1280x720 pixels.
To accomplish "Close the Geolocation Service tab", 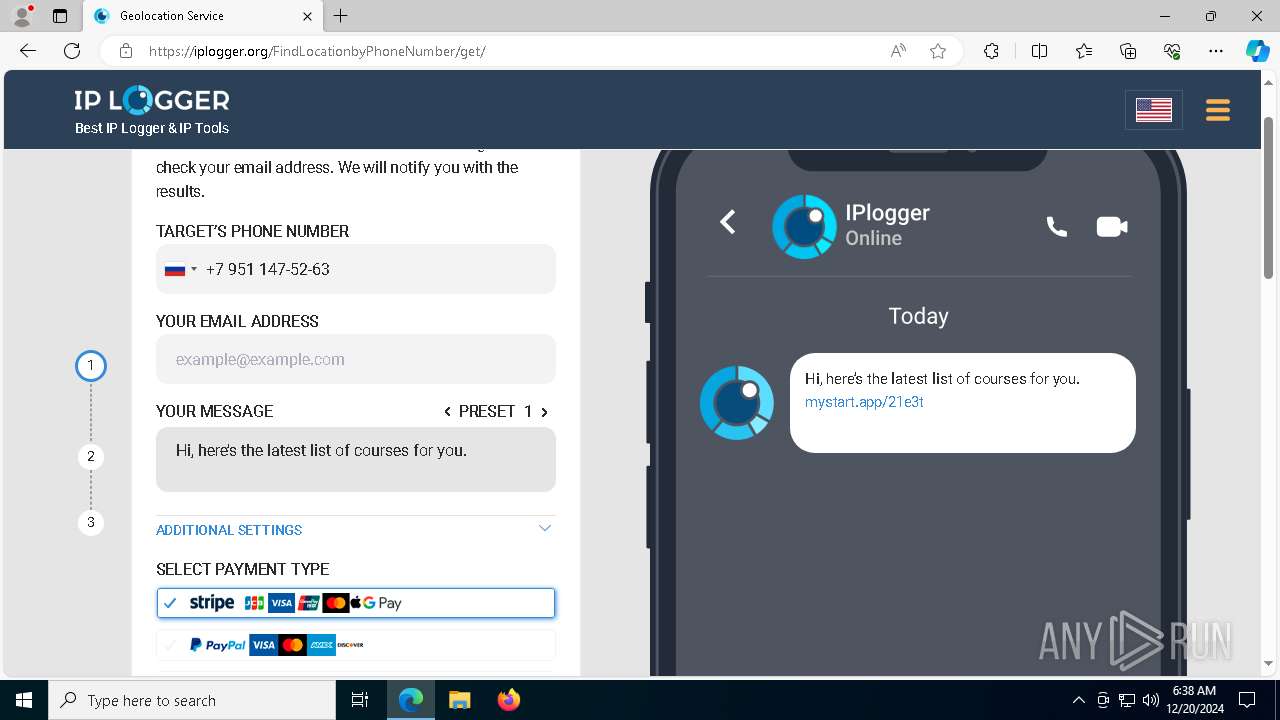I will [x=307, y=16].
